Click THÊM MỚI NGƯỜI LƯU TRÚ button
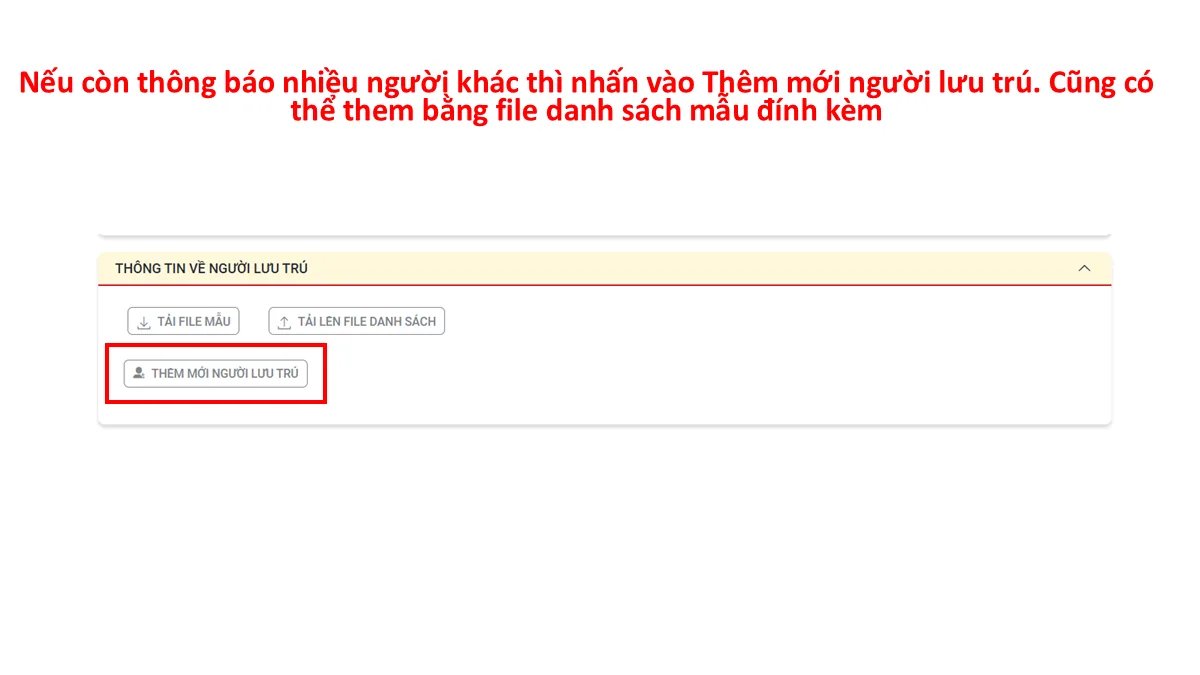 click(216, 373)
